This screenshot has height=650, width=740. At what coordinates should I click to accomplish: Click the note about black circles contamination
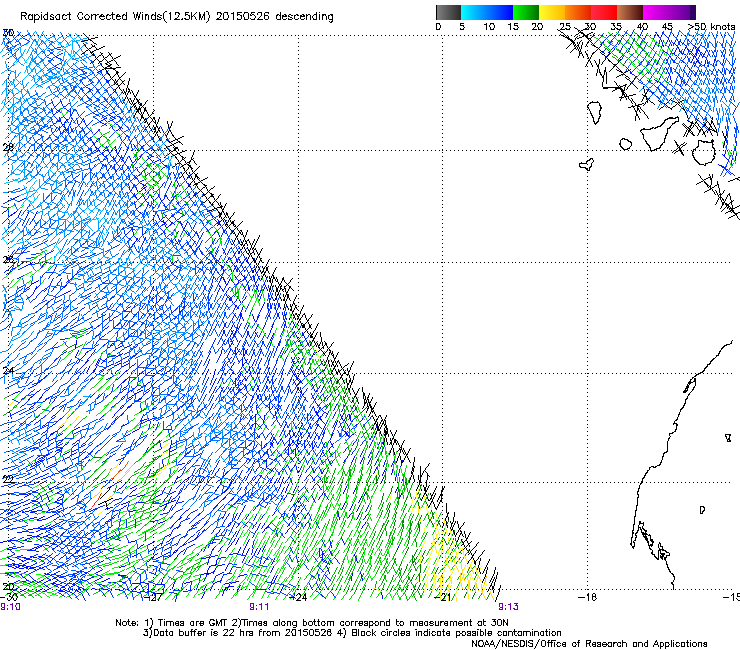click(x=455, y=633)
